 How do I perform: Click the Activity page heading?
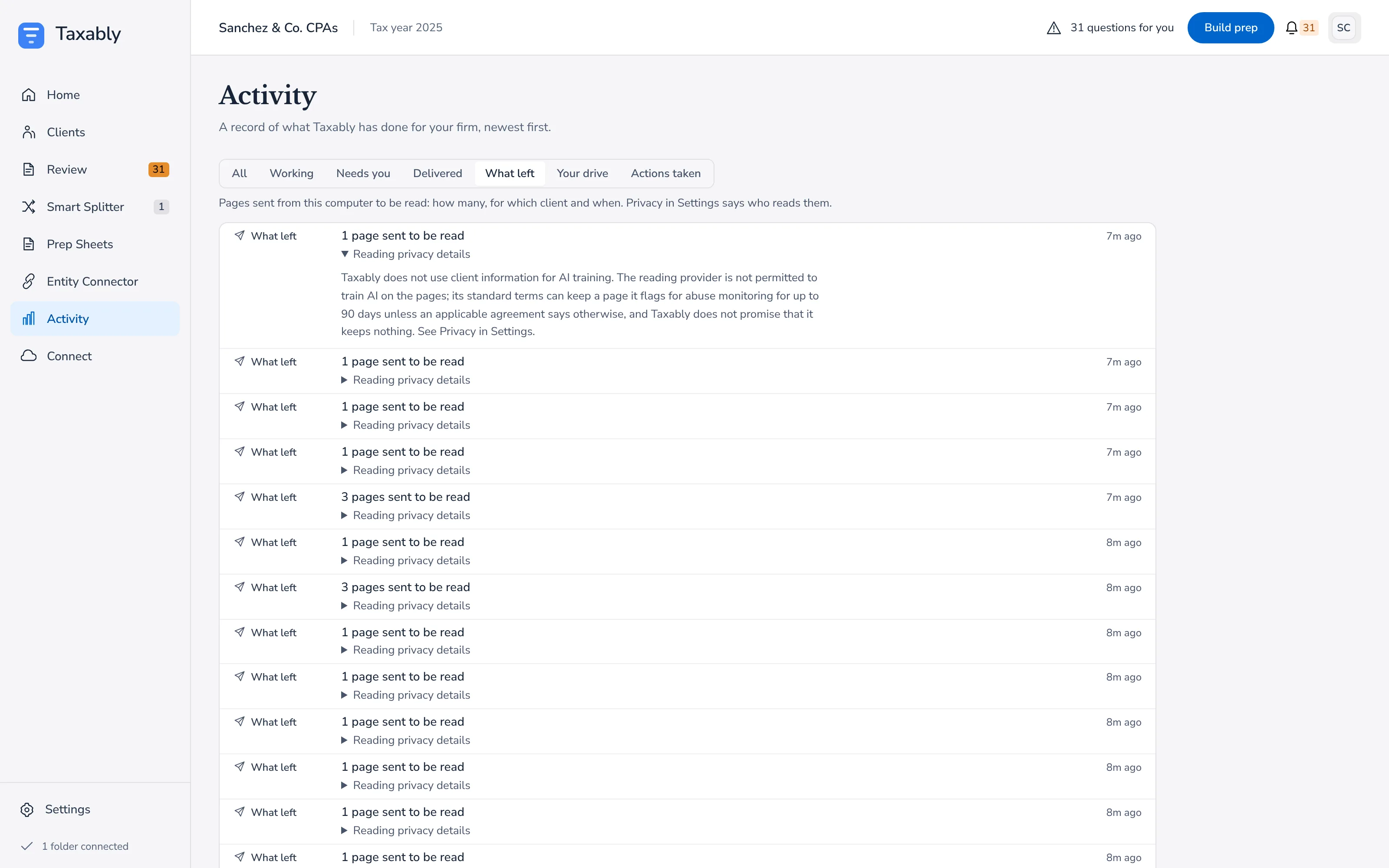267,95
